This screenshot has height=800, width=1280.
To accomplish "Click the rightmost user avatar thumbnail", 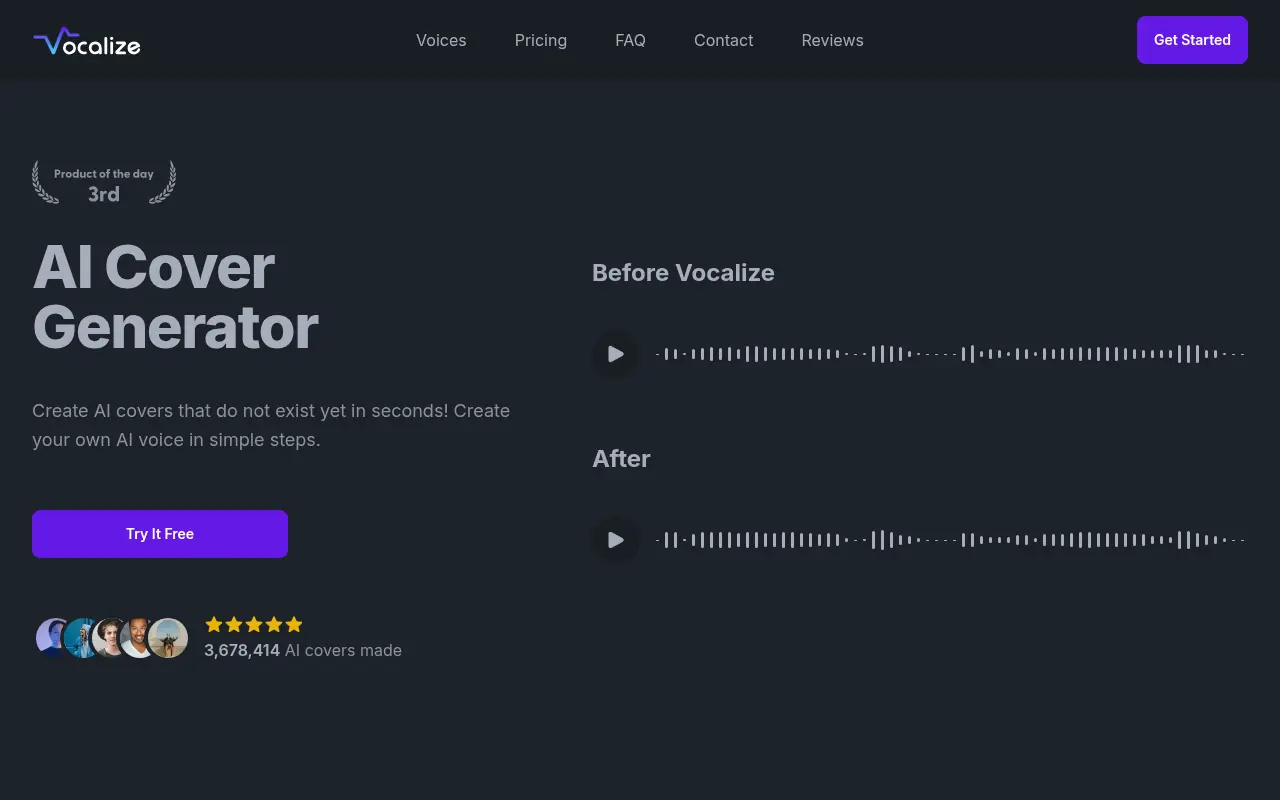I will (x=169, y=637).
